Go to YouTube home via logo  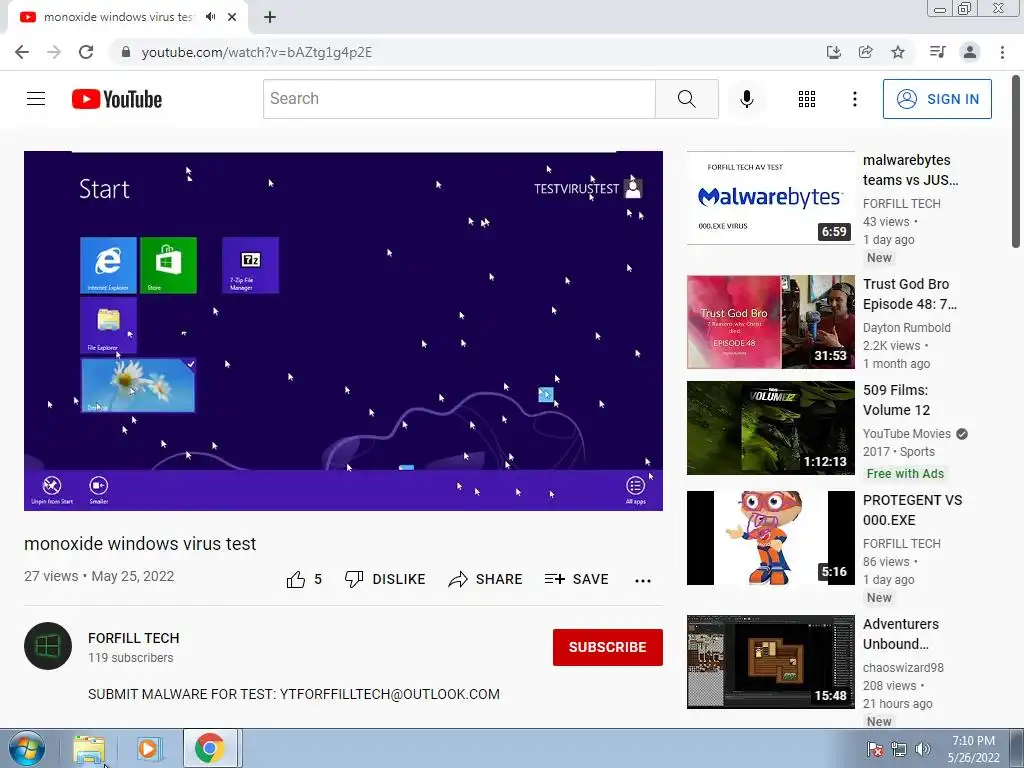pyautogui.click(x=117, y=99)
